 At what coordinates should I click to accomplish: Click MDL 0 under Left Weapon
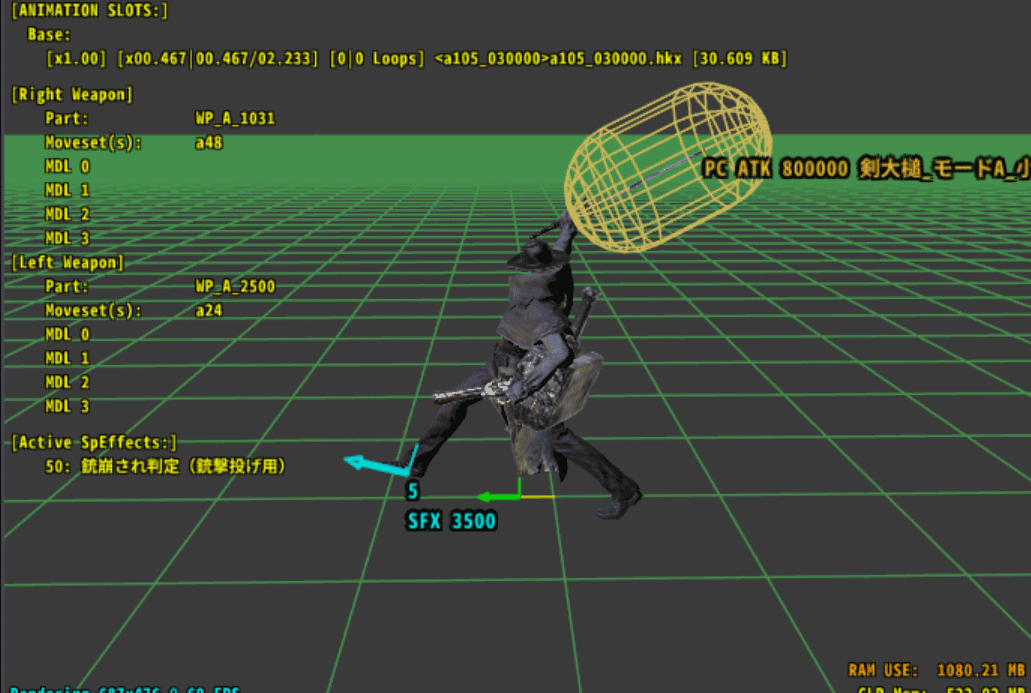(x=67, y=335)
